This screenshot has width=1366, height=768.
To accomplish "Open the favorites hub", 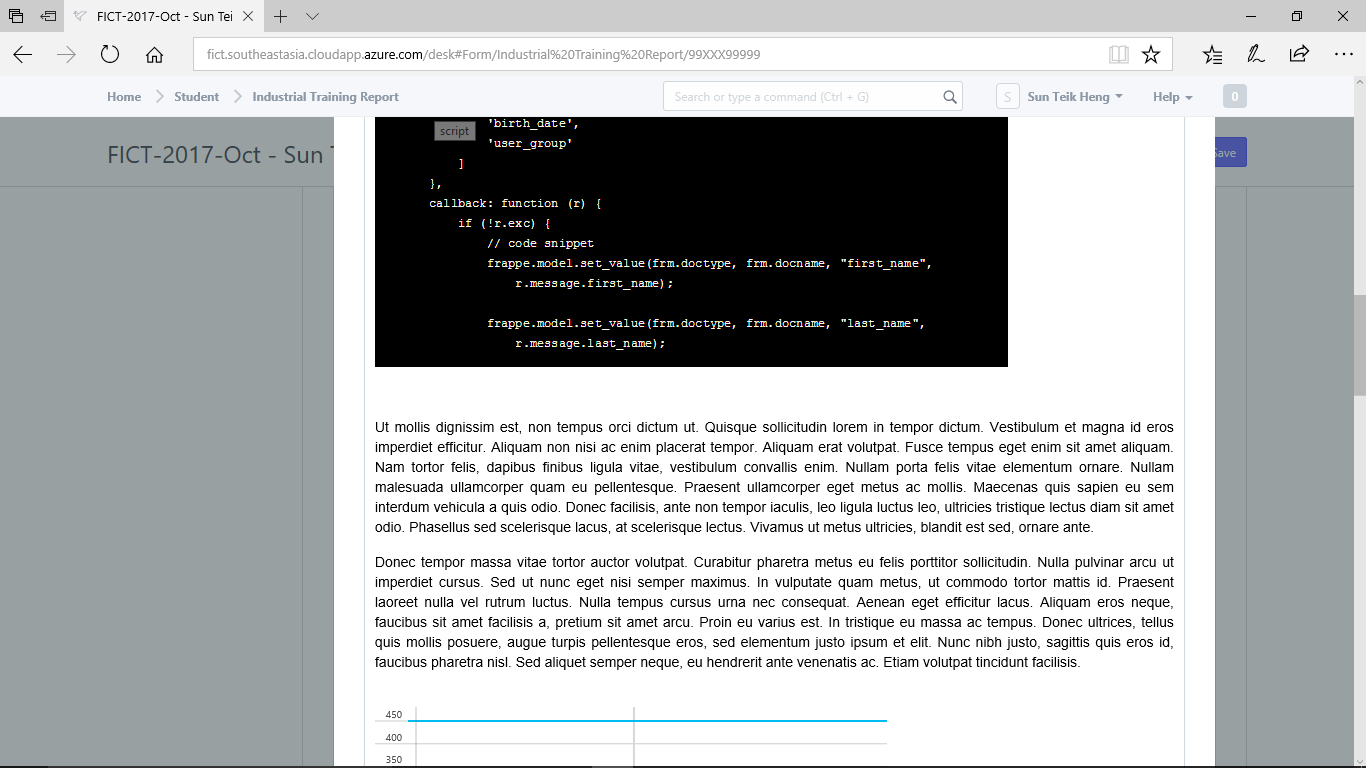I will [1212, 55].
